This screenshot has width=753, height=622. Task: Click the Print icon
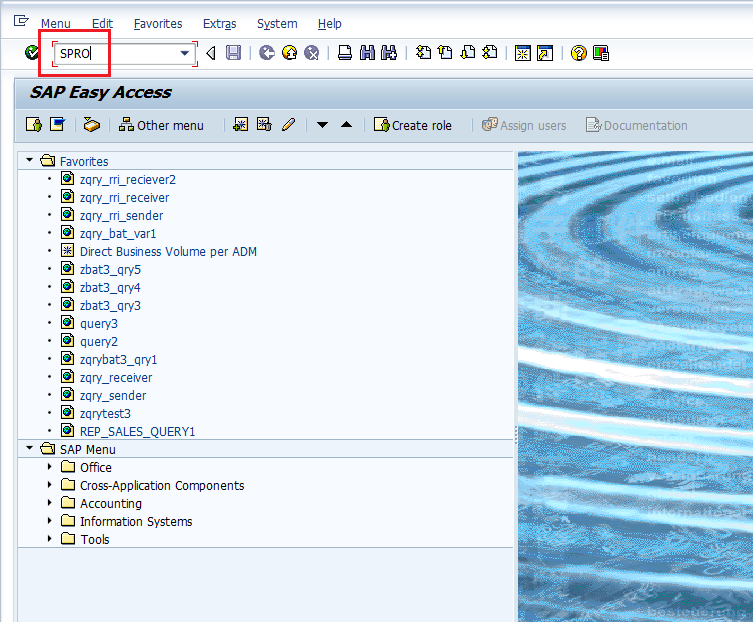pyautogui.click(x=344, y=53)
